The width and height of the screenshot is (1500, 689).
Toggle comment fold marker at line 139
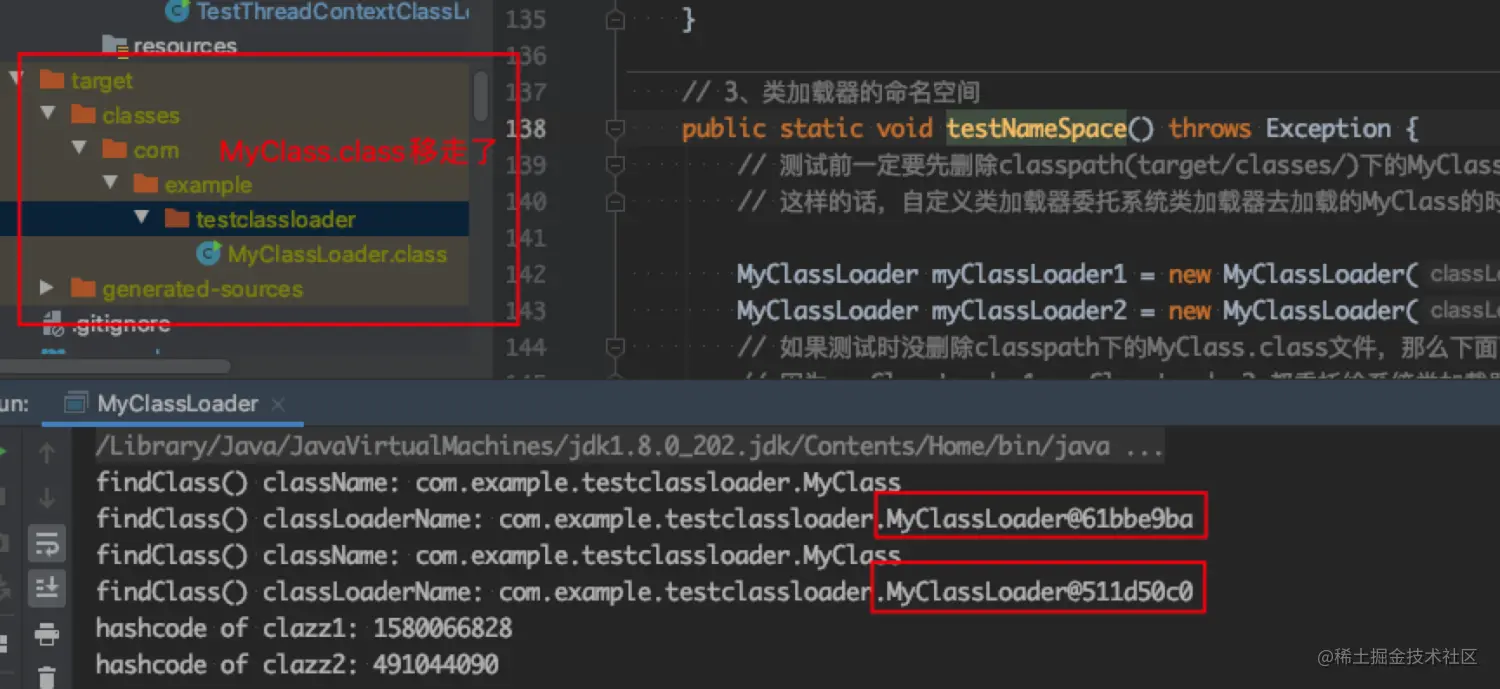coord(616,166)
